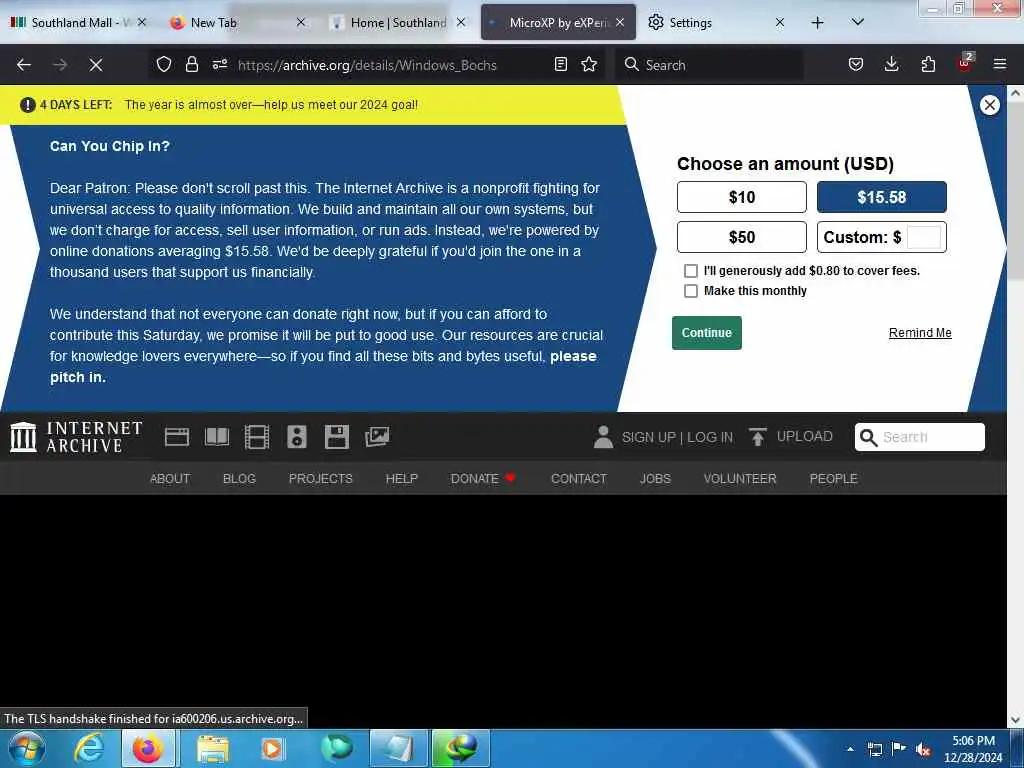Click the Custom amount input field
Image resolution: width=1024 pixels, height=768 pixels.
tap(923, 237)
